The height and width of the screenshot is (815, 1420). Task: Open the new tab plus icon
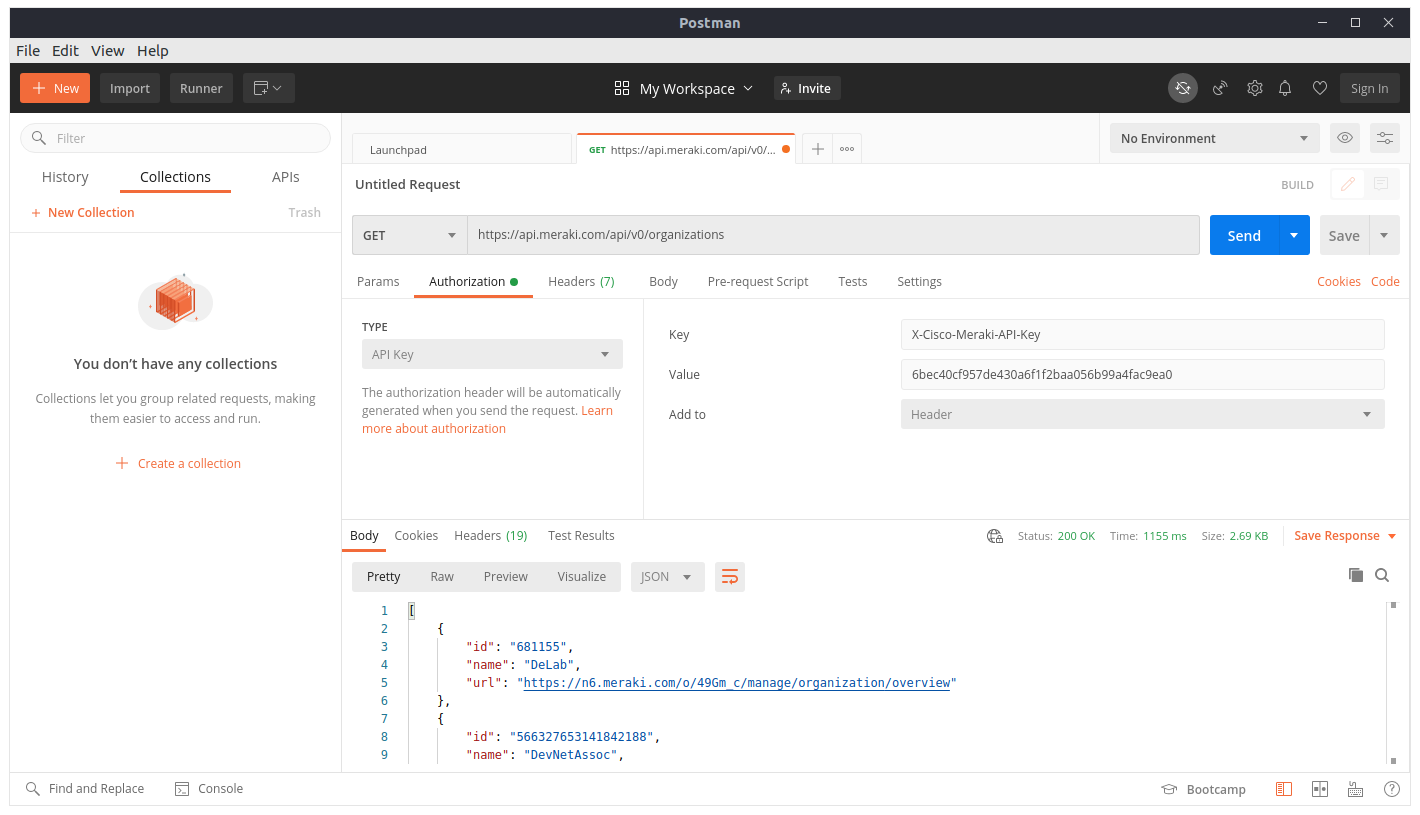[x=817, y=149]
